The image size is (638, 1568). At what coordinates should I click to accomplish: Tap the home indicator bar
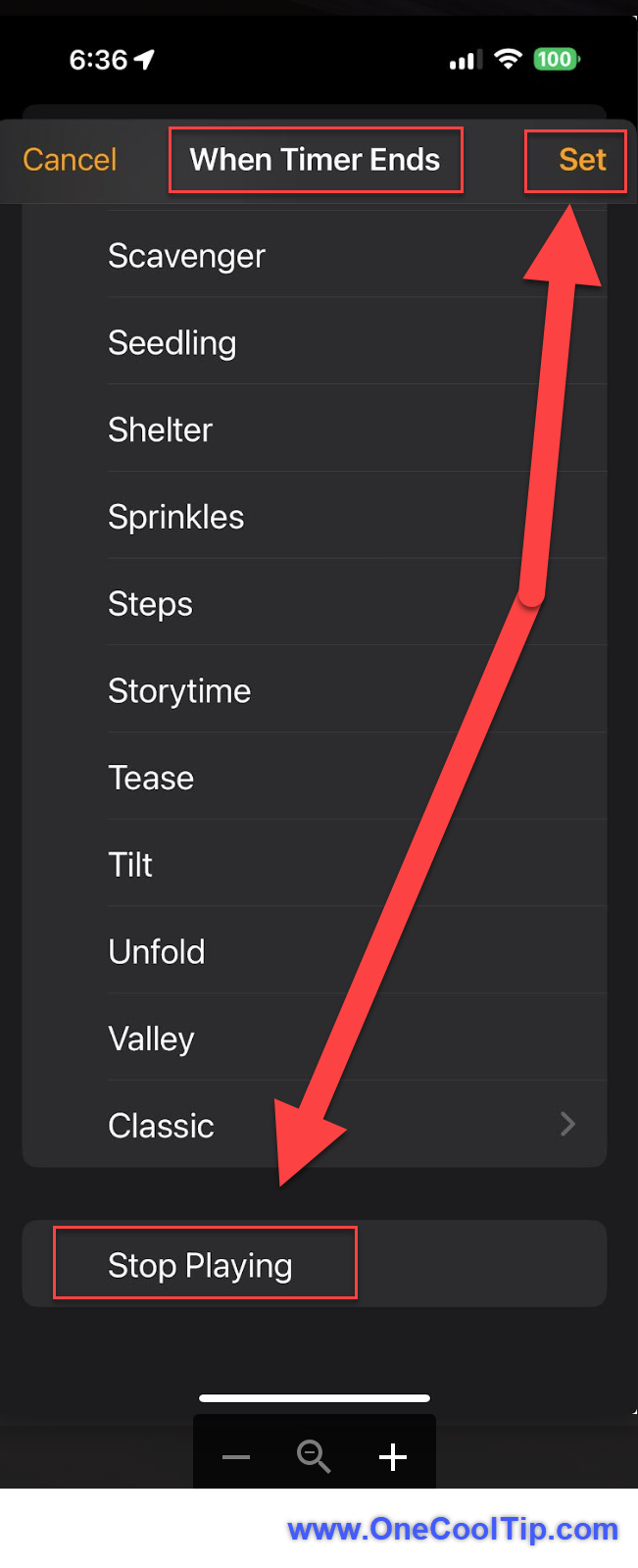coord(315,1397)
